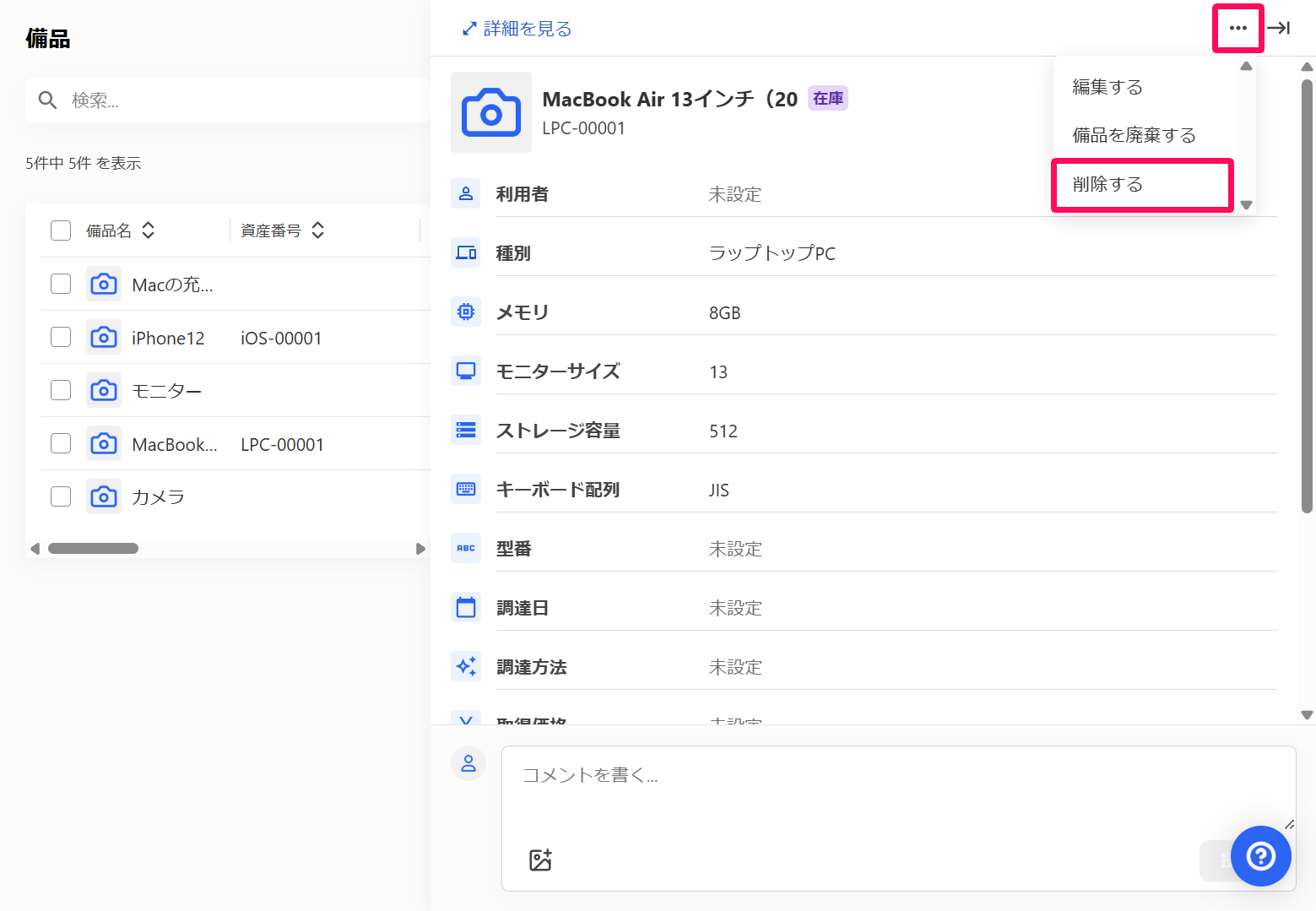
Task: Click the 512 storage value
Action: click(x=723, y=431)
